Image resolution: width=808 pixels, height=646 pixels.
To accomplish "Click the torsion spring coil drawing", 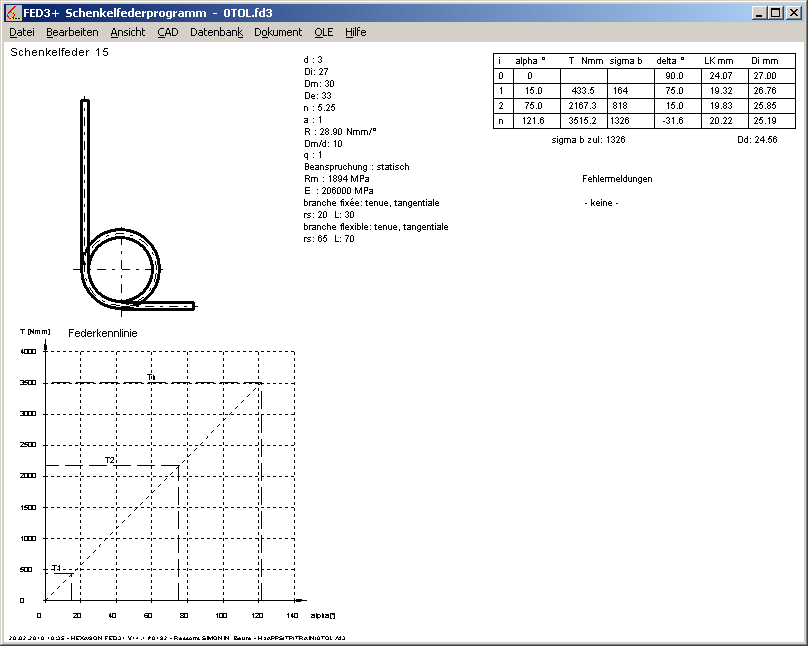I will [123, 268].
